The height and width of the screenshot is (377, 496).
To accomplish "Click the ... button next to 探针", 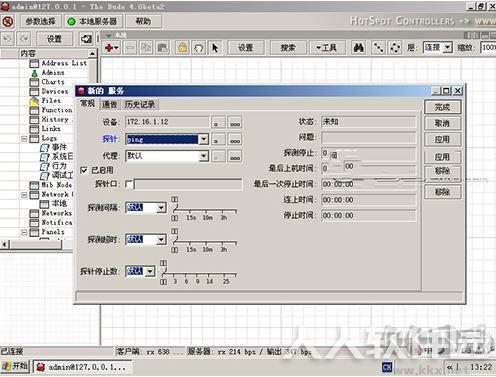I will 235,139.
